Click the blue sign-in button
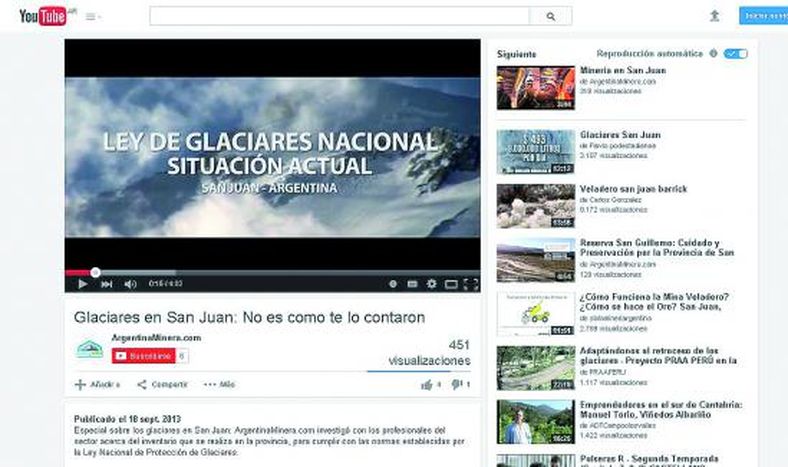Image resolution: width=788 pixels, height=467 pixels. (764, 16)
